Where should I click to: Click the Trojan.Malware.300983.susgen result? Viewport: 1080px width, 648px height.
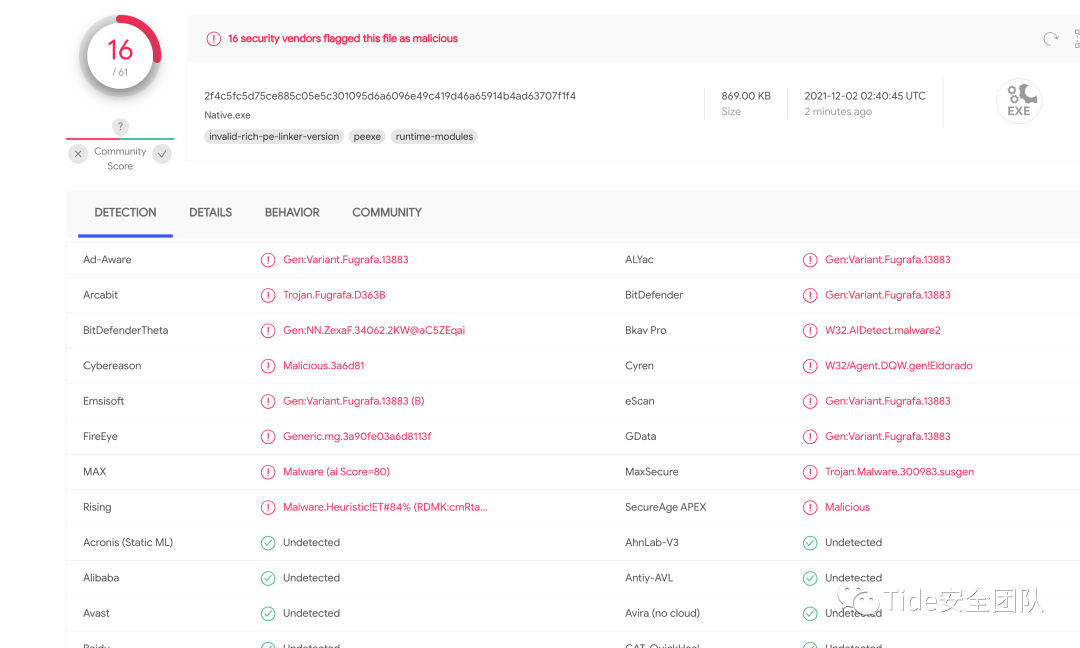pos(900,472)
